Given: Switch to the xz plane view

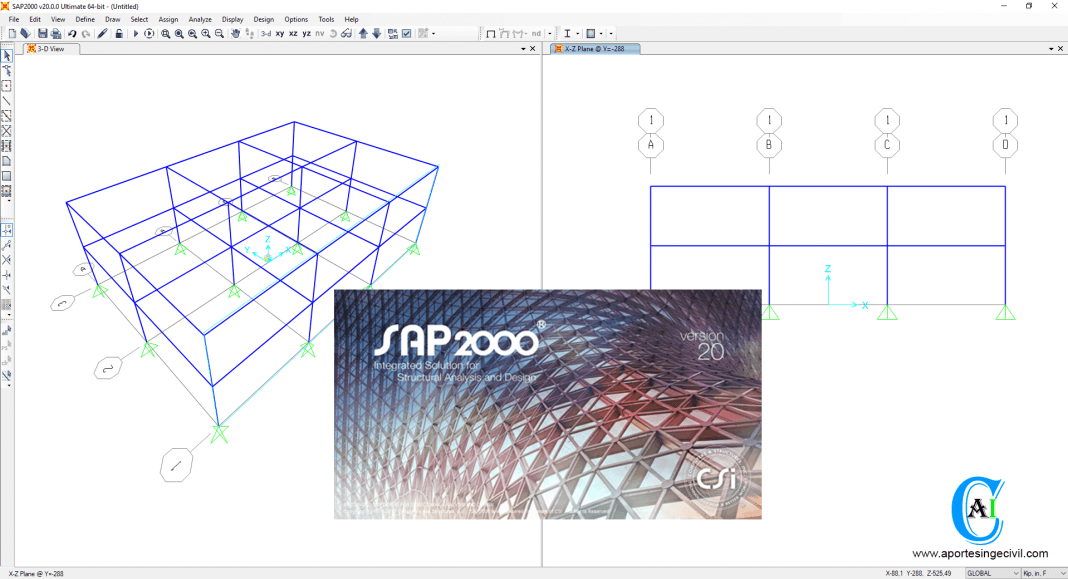Looking at the screenshot, I should (293, 34).
